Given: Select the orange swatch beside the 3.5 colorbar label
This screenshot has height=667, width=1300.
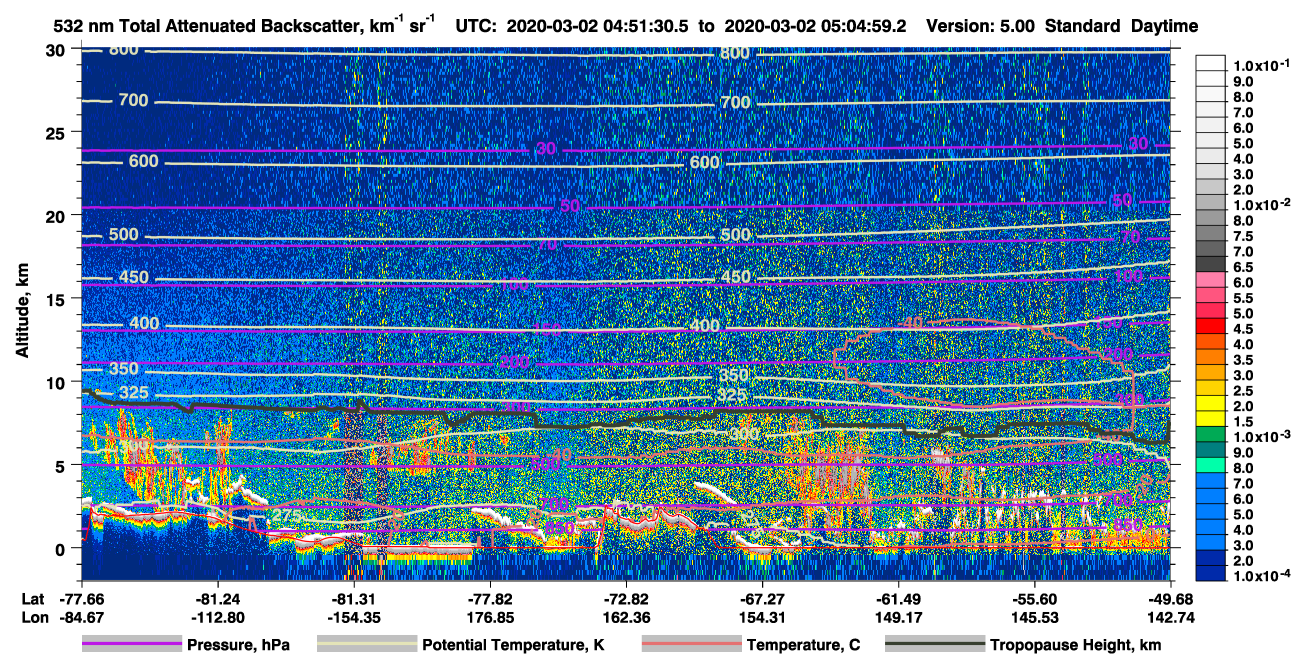Looking at the screenshot, I should tap(1213, 359).
